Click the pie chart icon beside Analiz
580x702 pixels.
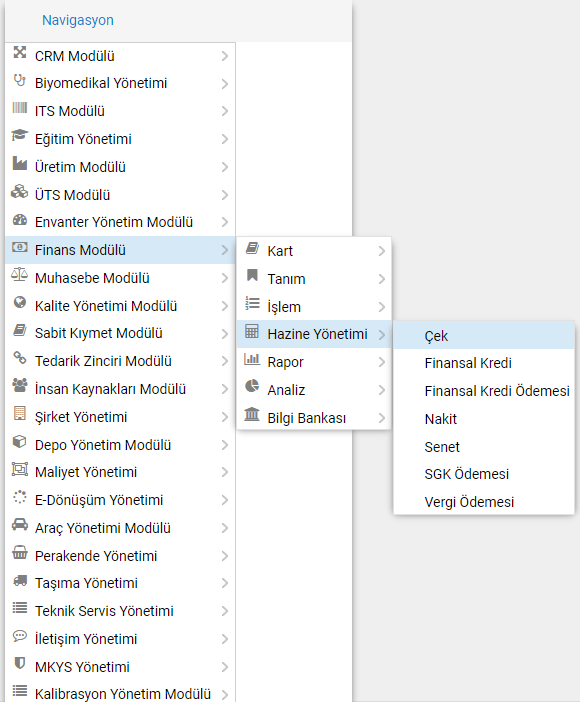point(252,386)
